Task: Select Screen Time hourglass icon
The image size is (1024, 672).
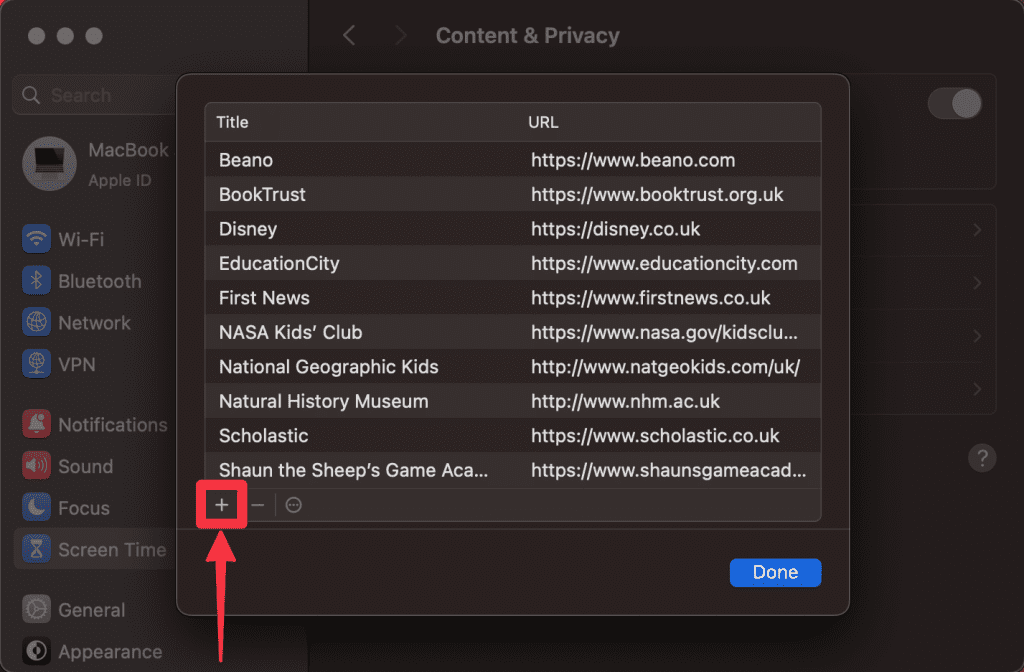Action: click(37, 549)
